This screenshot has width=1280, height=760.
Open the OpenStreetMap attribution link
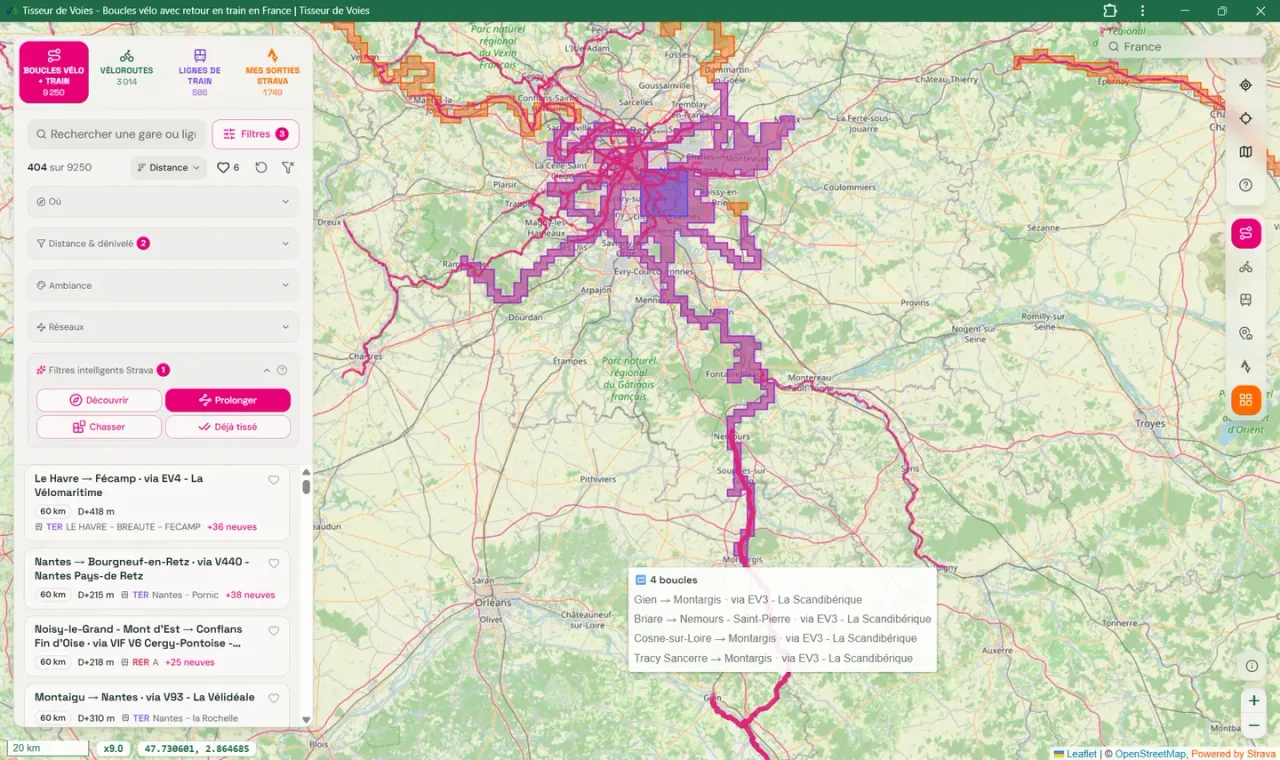click(1149, 754)
